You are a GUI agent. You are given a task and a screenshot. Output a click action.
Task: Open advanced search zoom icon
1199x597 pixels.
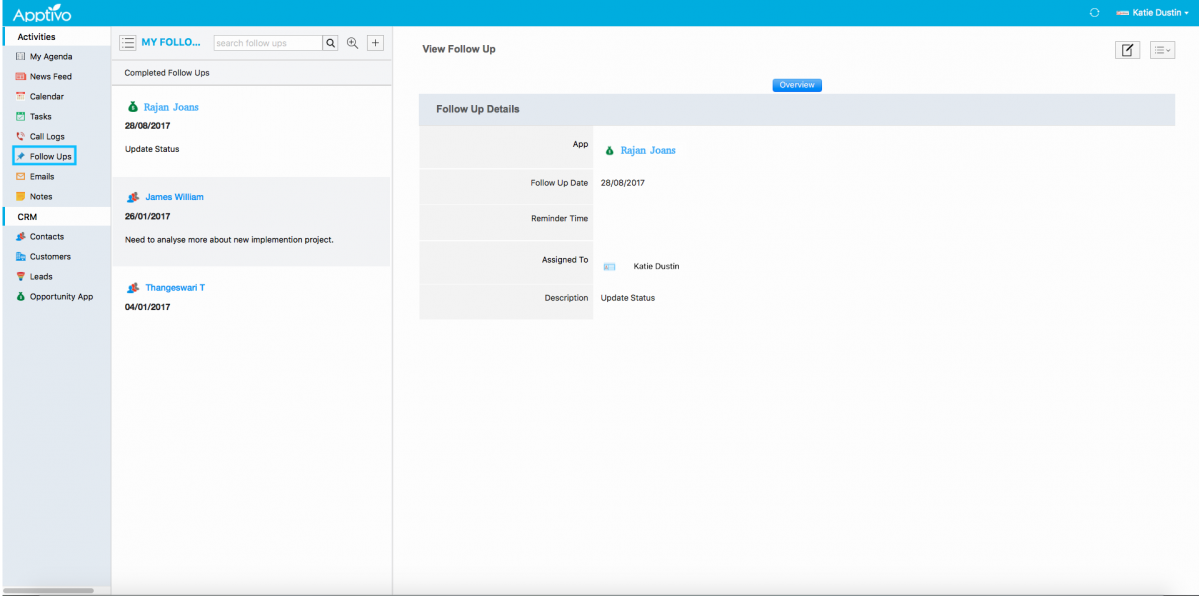click(x=352, y=43)
